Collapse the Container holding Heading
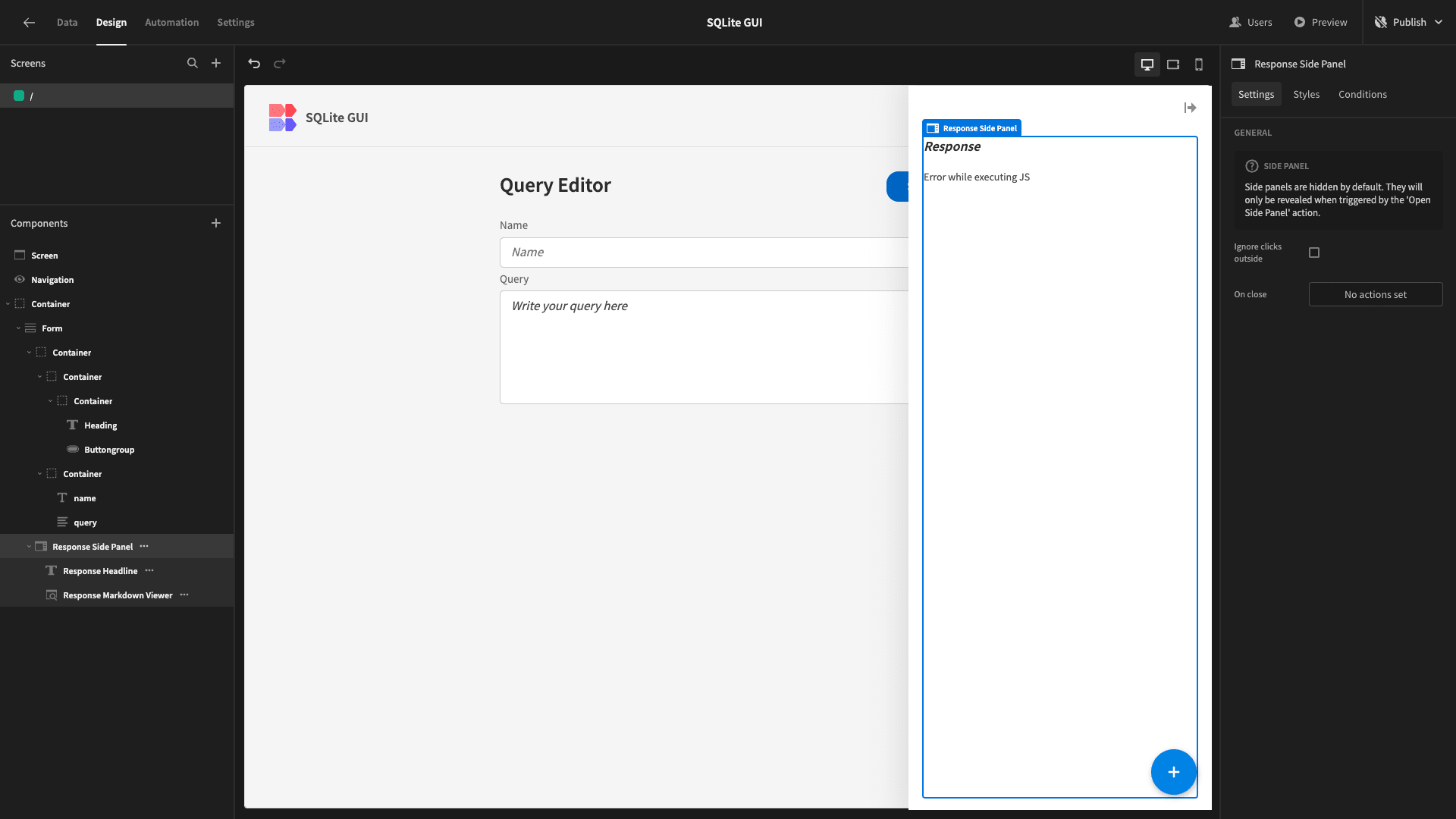The width and height of the screenshot is (1456, 819). tap(51, 401)
